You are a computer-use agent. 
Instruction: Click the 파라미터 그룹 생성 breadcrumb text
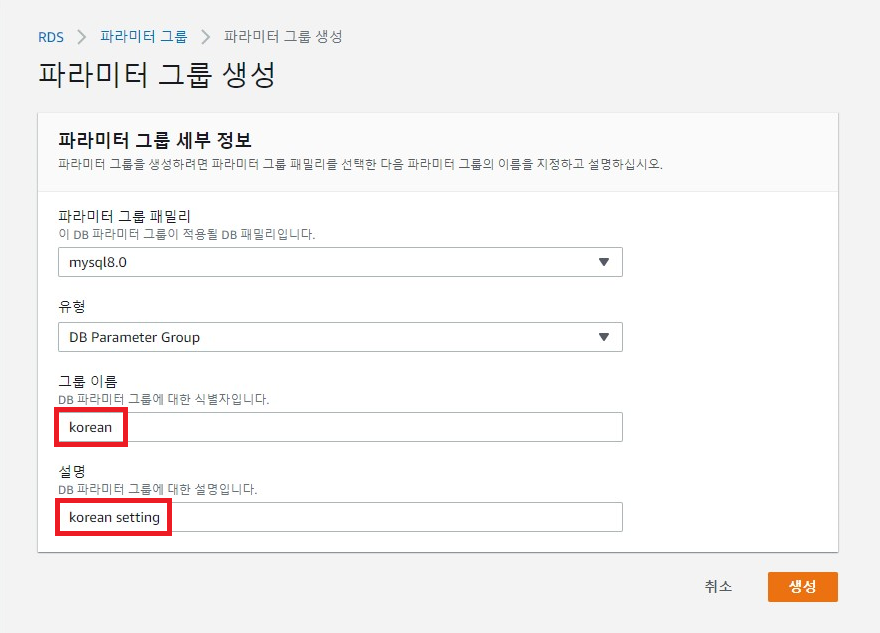283,36
